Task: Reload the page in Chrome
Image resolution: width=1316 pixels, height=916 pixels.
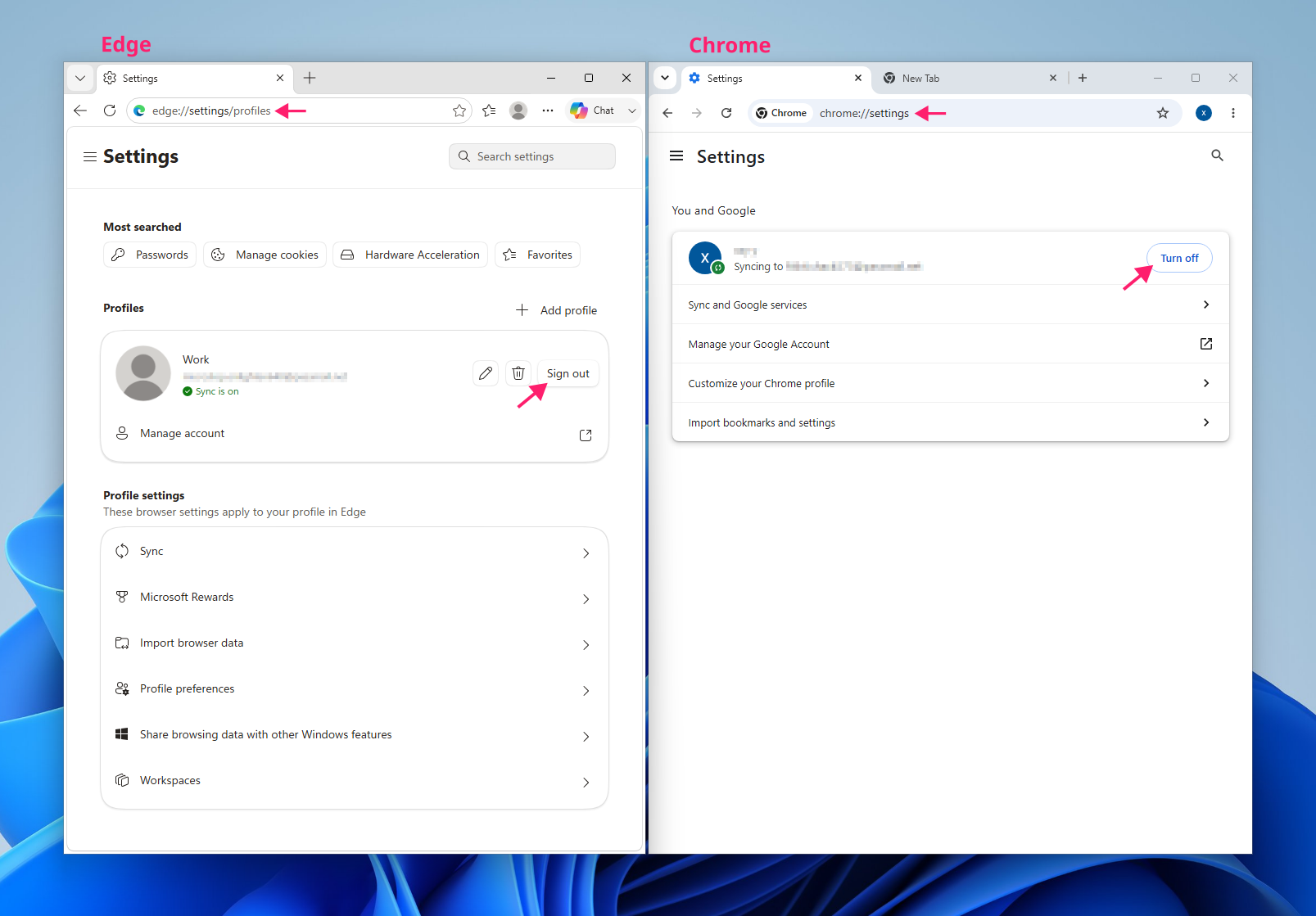Action: [726, 113]
